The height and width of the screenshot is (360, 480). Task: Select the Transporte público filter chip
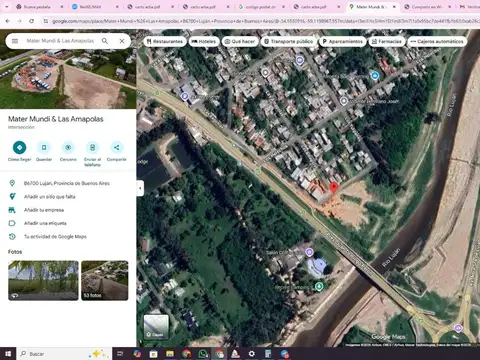click(x=289, y=41)
